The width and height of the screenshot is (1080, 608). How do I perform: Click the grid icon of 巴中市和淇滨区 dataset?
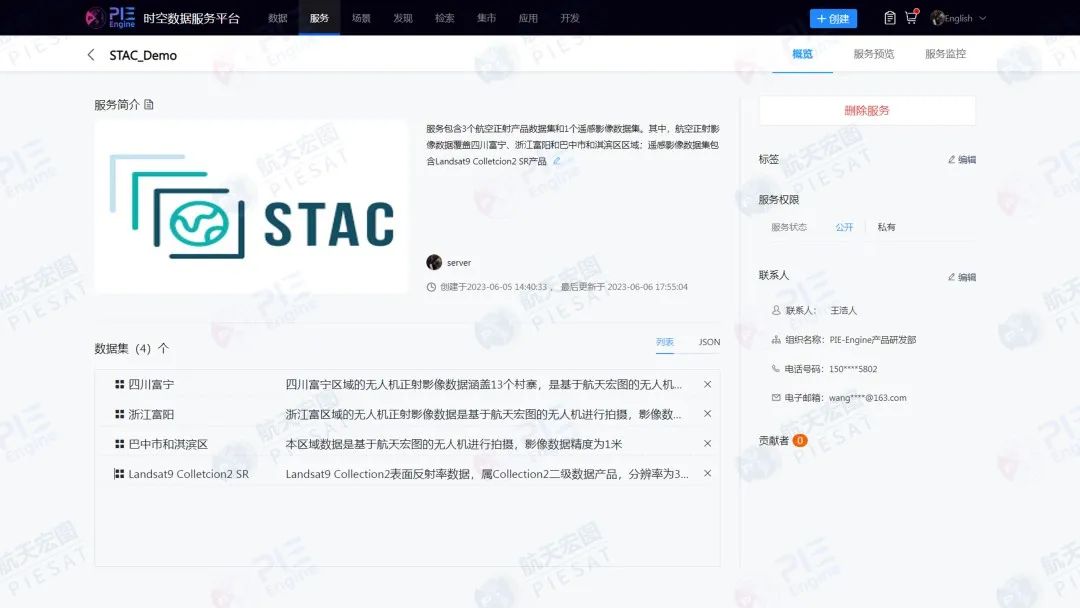119,444
